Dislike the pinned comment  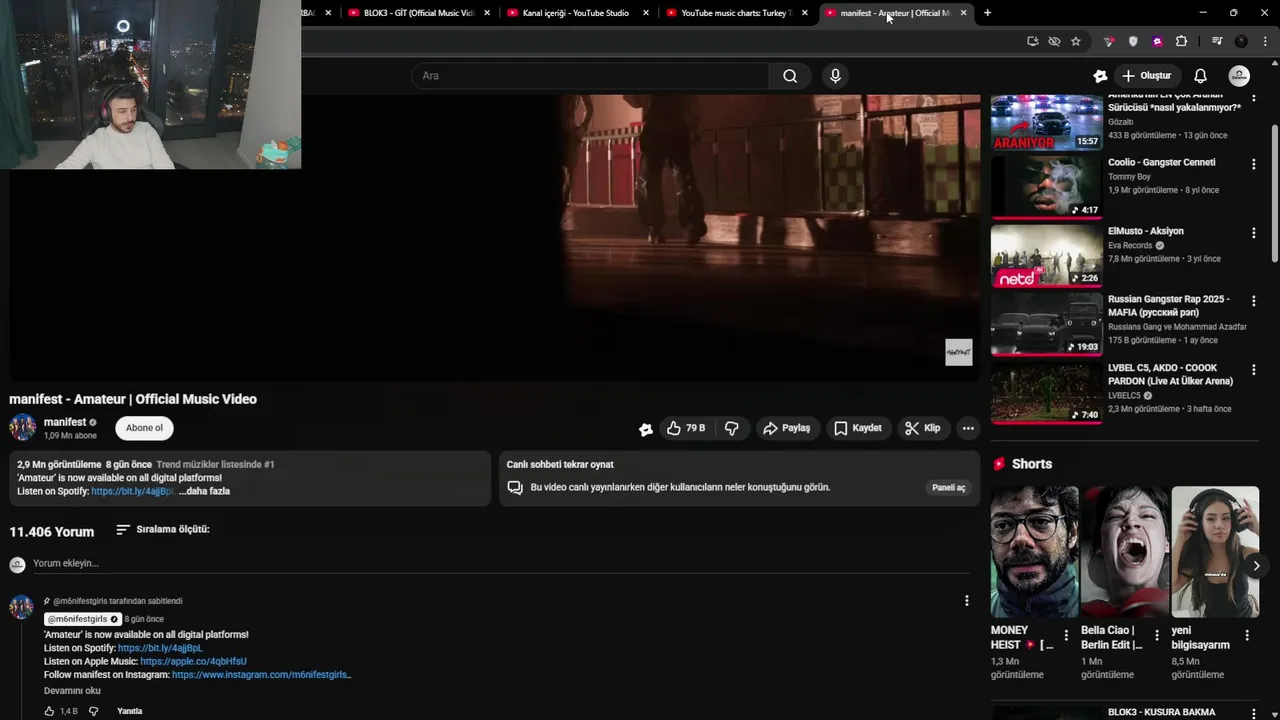[x=93, y=711]
